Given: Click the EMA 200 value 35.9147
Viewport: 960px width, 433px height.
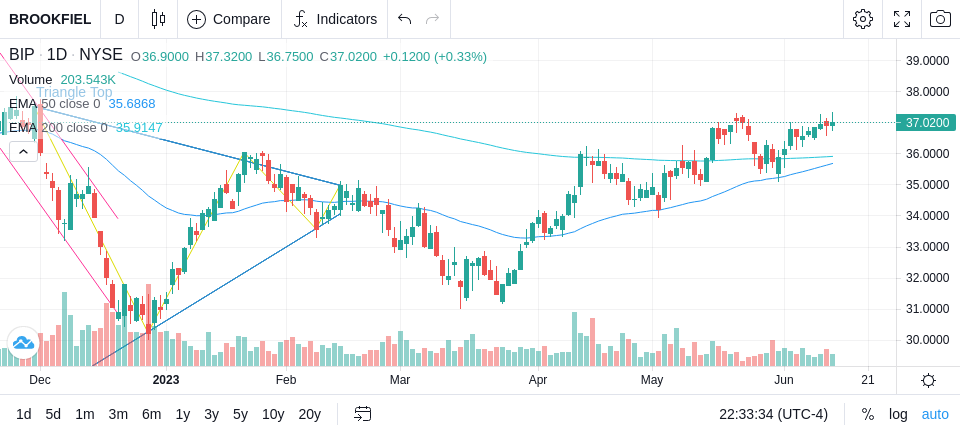Looking at the screenshot, I should (x=140, y=127).
